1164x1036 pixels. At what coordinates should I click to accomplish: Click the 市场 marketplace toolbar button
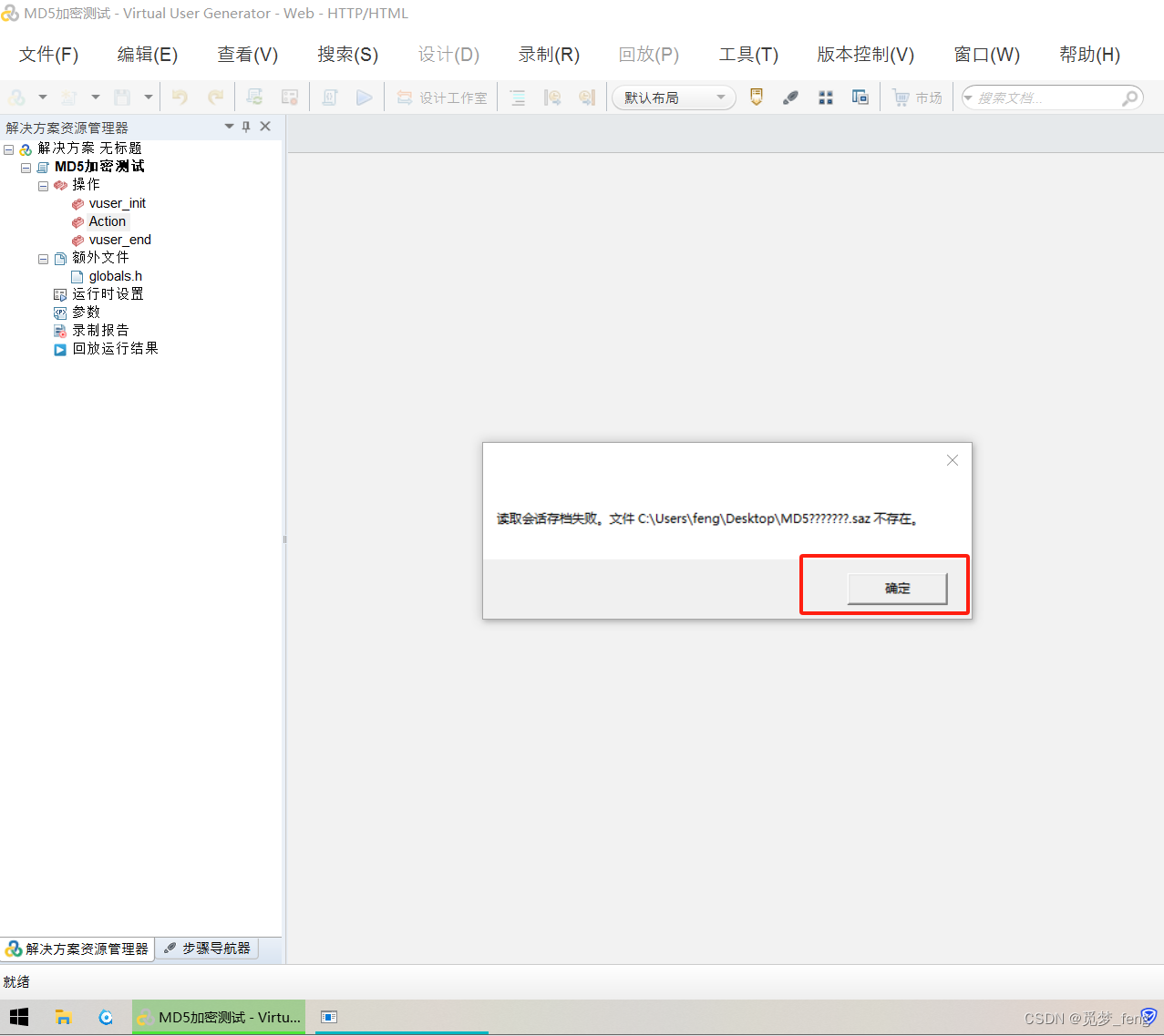pyautogui.click(x=918, y=97)
